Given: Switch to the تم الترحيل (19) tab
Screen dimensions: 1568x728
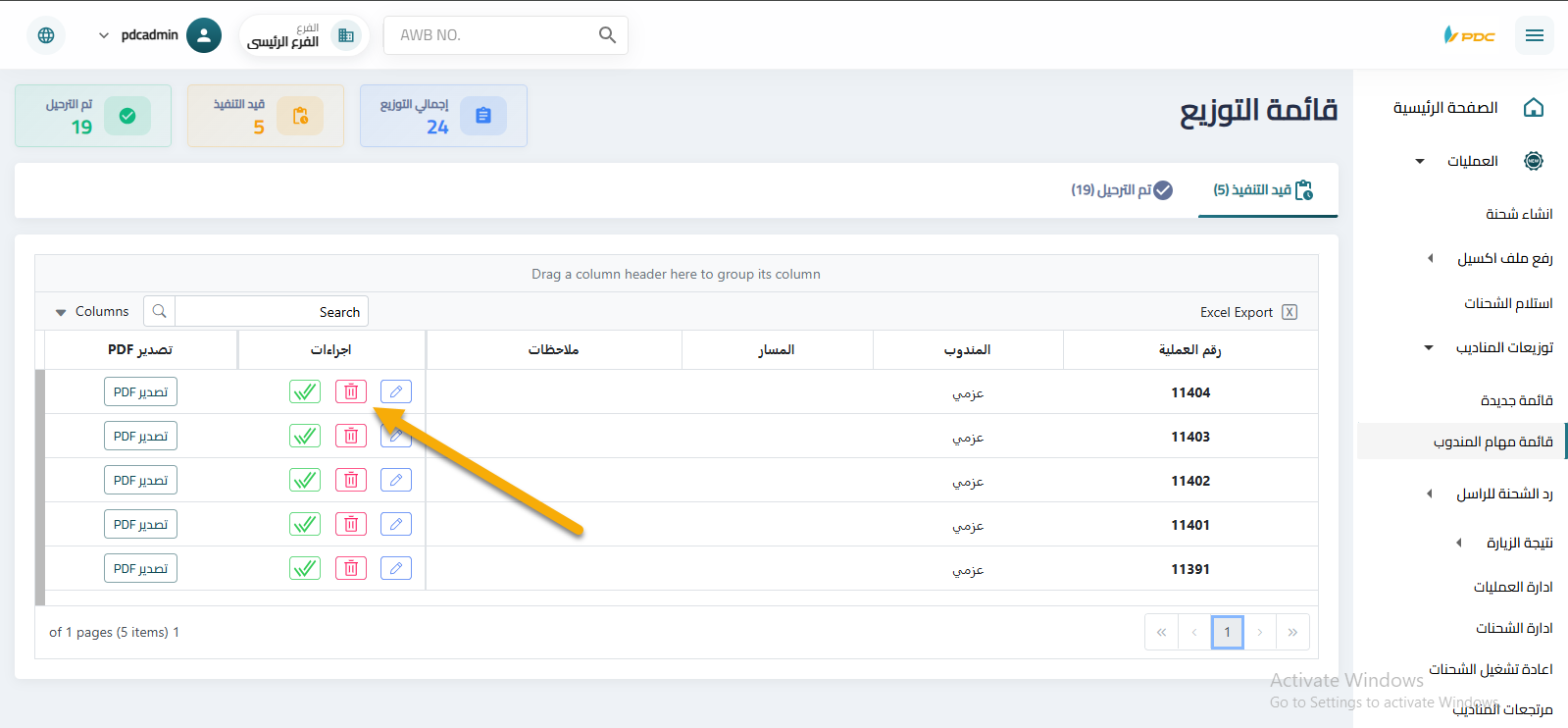Looking at the screenshot, I should (x=1121, y=189).
